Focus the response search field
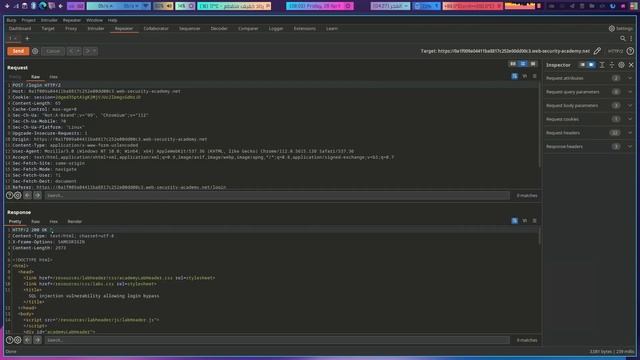640x360 pixels. click(x=277, y=340)
